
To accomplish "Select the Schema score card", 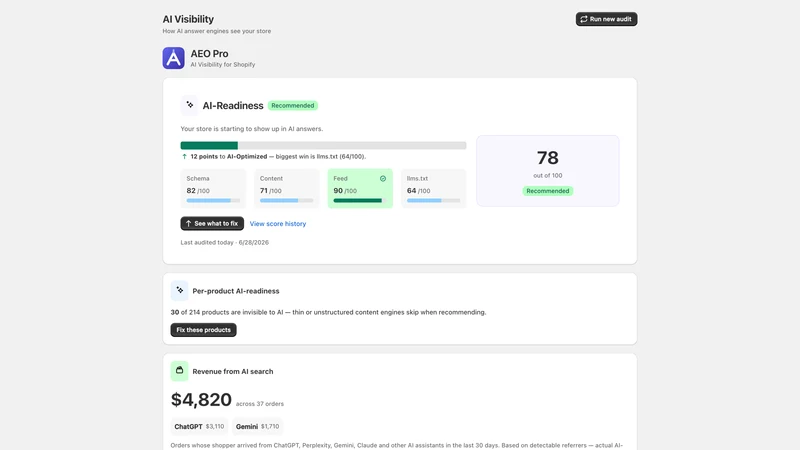I will [213, 188].
